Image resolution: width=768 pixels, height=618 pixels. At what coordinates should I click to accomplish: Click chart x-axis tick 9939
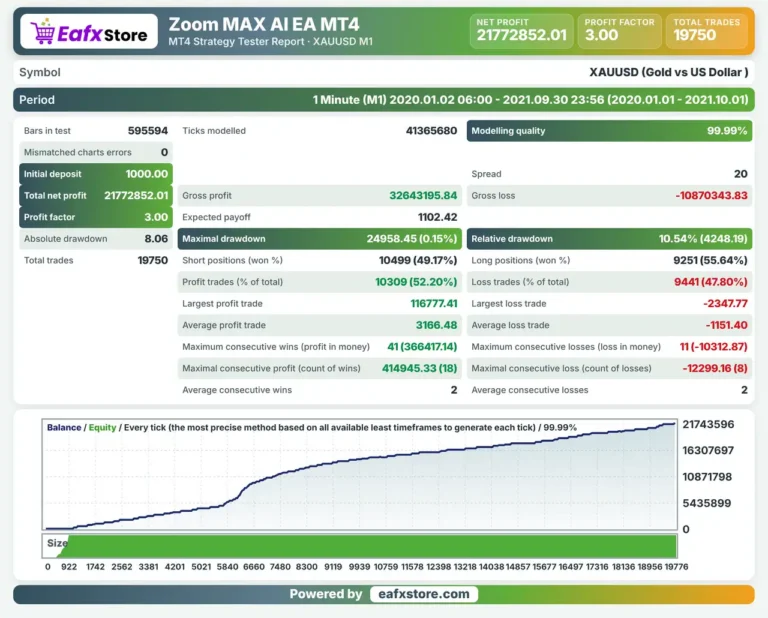coord(360,567)
